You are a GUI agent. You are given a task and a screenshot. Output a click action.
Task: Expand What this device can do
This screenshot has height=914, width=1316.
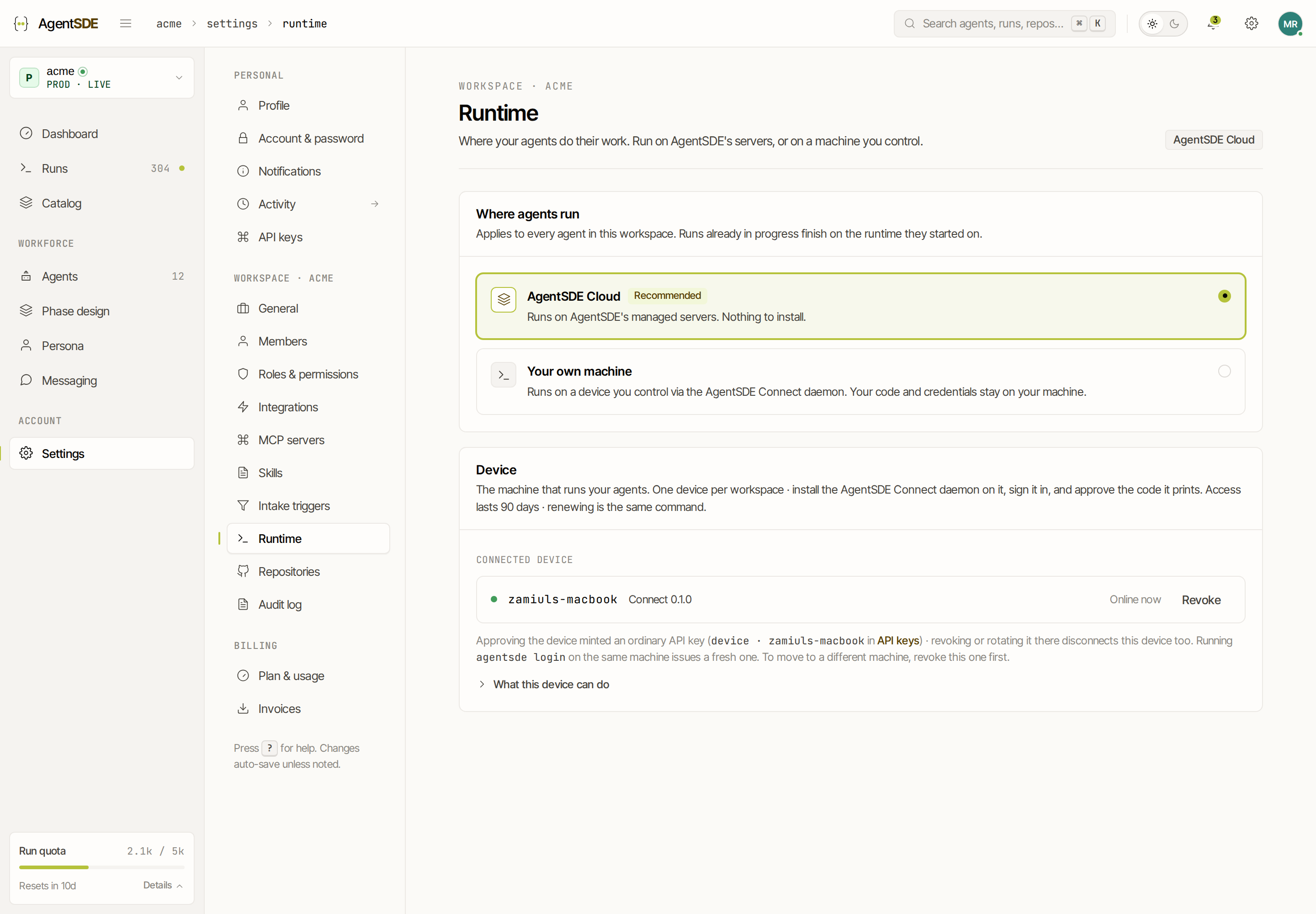(x=544, y=684)
